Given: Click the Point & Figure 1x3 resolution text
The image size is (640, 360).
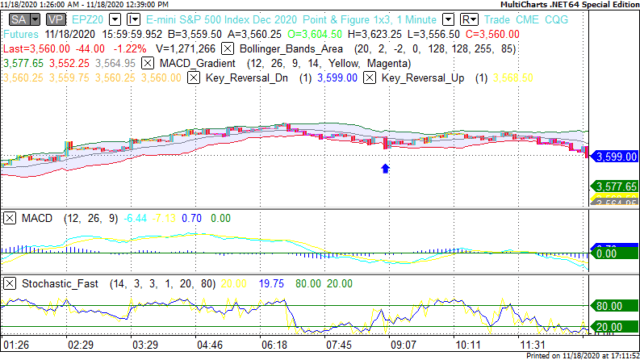Looking at the screenshot, I should point(346,20).
